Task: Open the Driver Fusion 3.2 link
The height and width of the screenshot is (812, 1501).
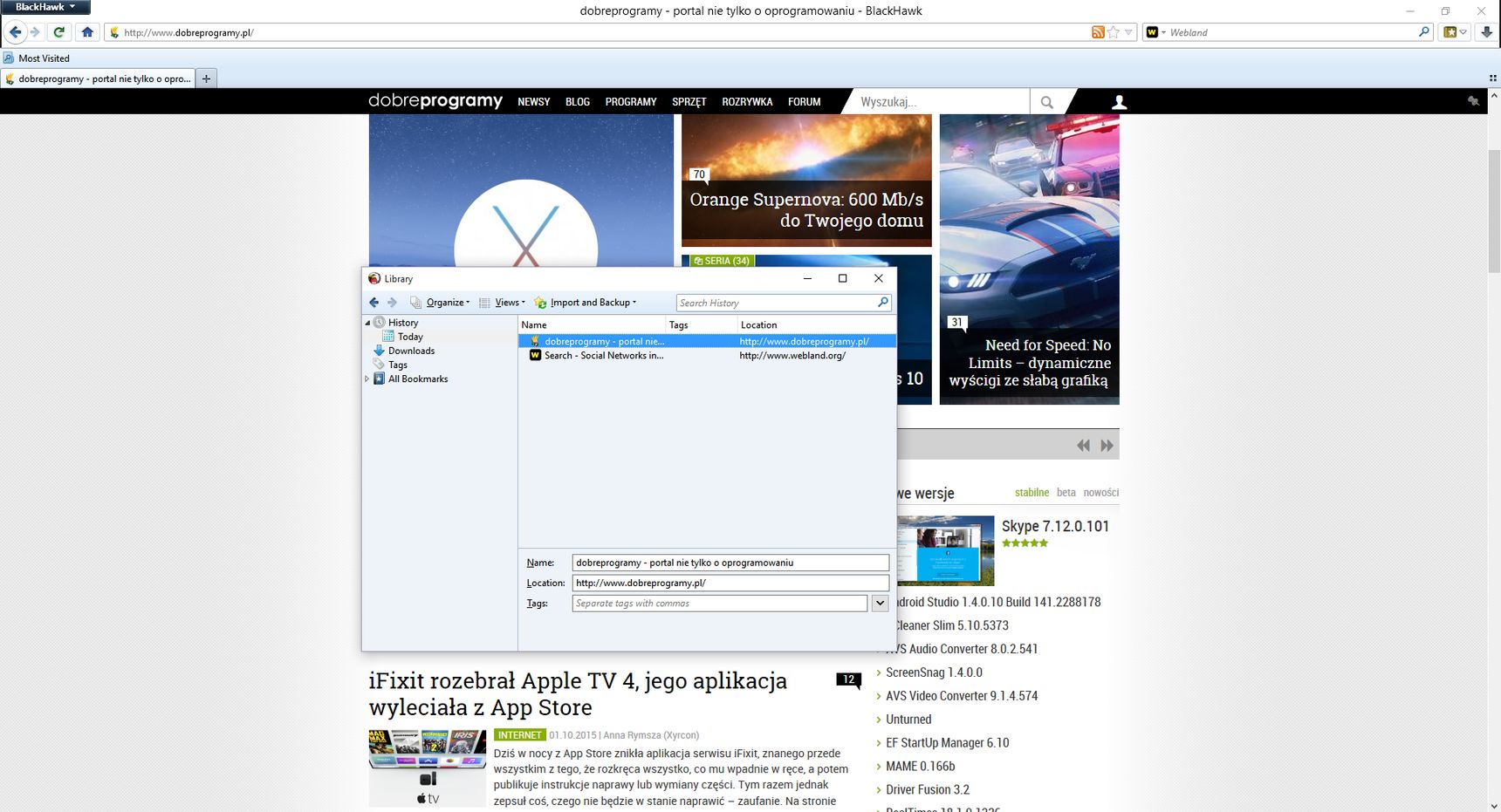Action: click(x=928, y=790)
